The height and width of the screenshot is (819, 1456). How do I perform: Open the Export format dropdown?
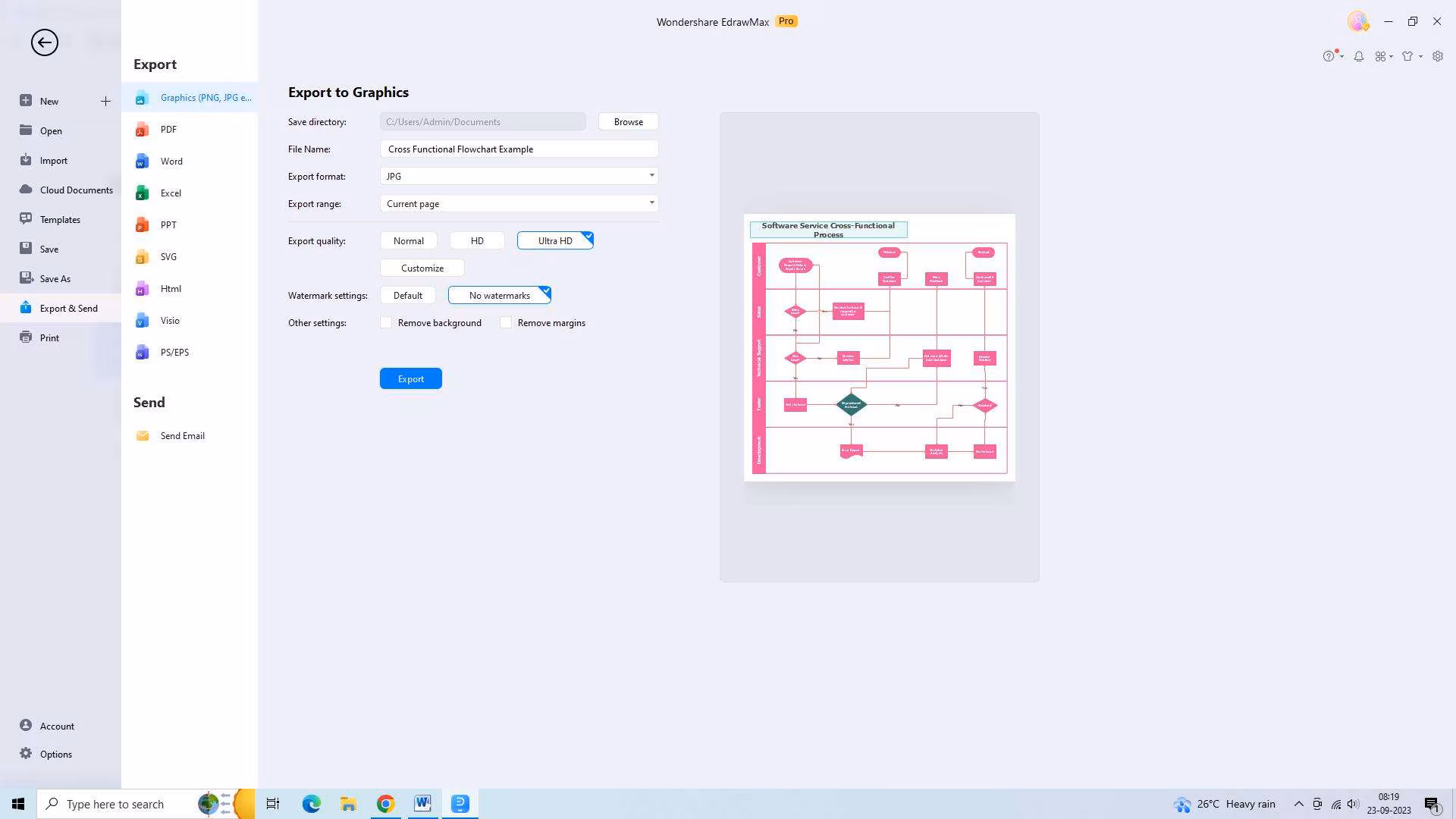pos(519,176)
